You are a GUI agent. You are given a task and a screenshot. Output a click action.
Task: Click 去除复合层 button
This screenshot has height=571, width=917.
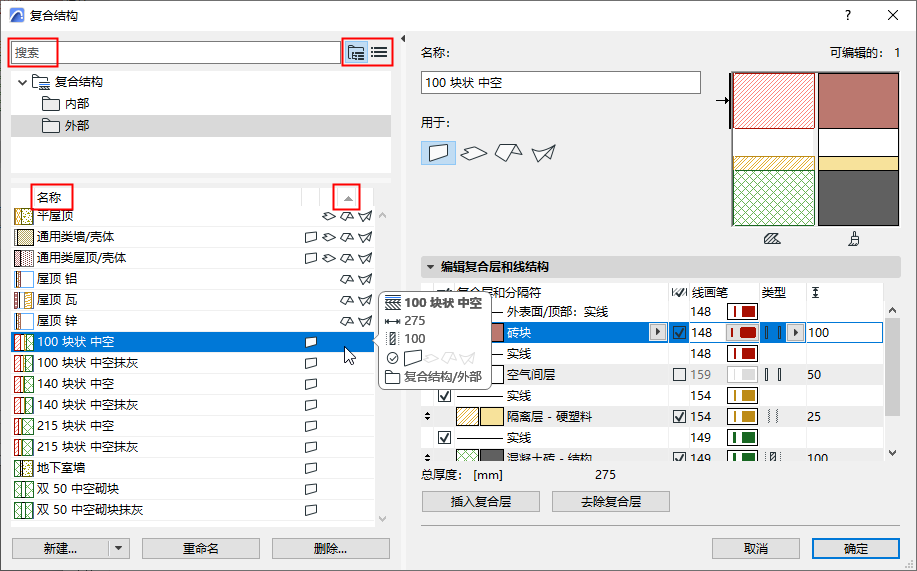(611, 501)
